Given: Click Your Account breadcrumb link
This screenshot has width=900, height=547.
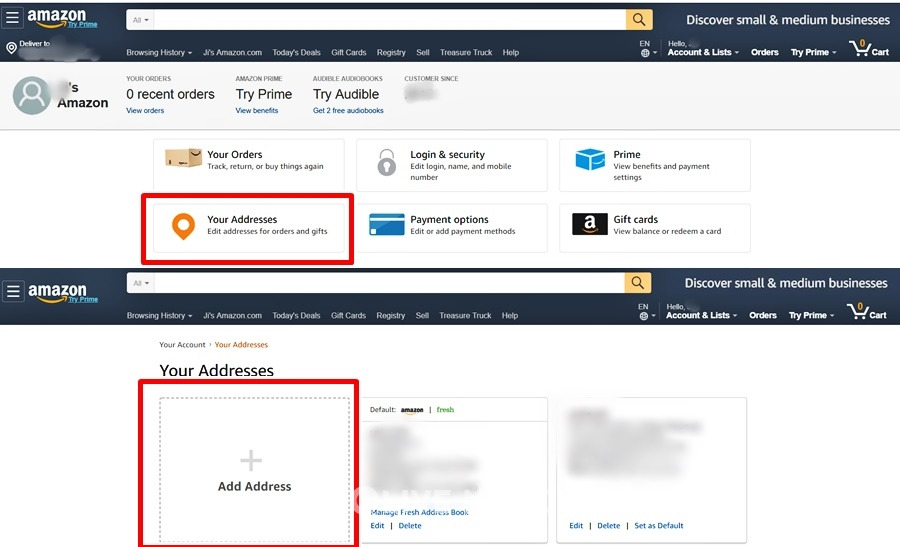Looking at the screenshot, I should [182, 344].
